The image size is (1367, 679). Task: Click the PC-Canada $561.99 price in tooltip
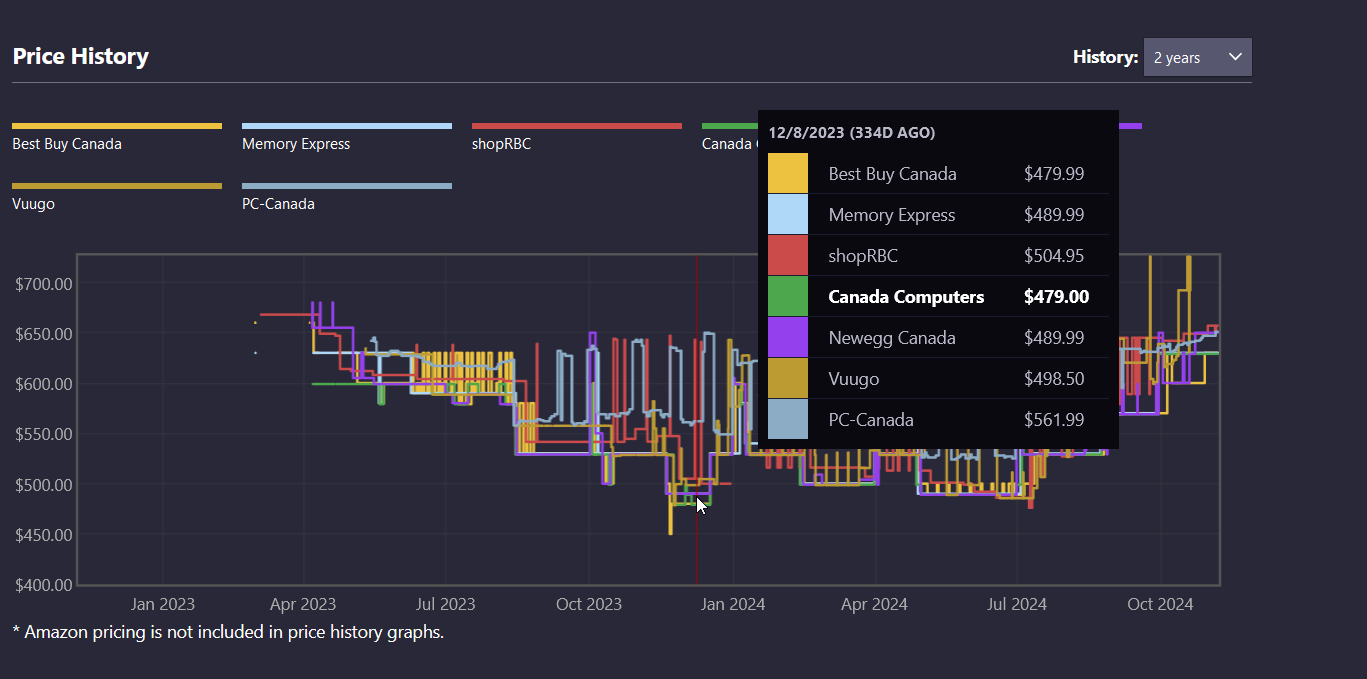1054,420
